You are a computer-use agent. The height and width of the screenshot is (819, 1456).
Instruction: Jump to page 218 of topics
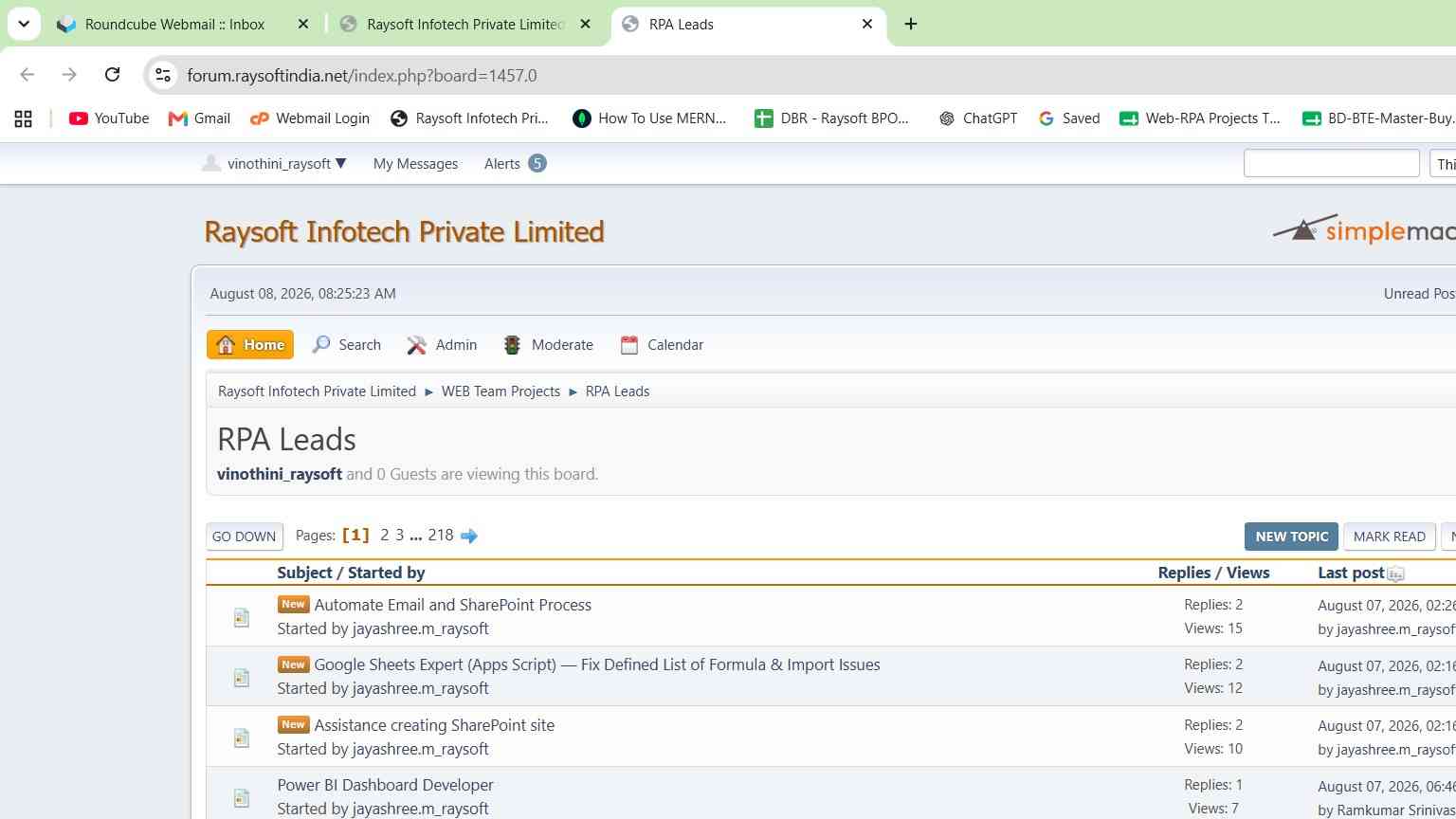tap(441, 536)
